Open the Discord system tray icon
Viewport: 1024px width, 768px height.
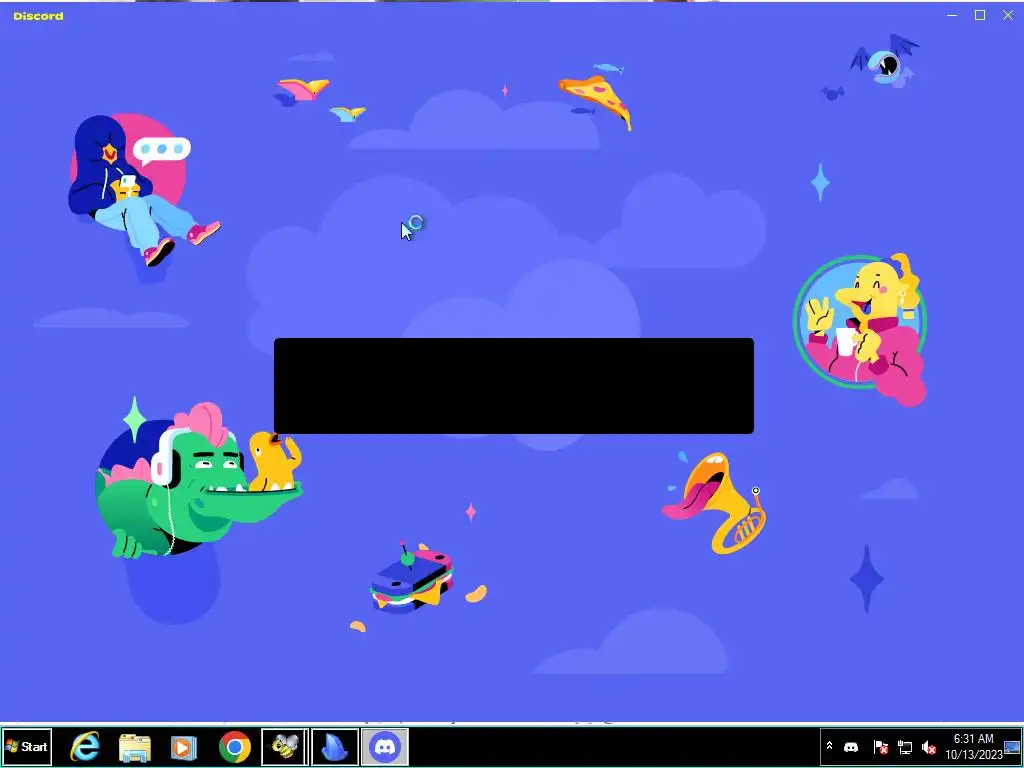pos(851,746)
